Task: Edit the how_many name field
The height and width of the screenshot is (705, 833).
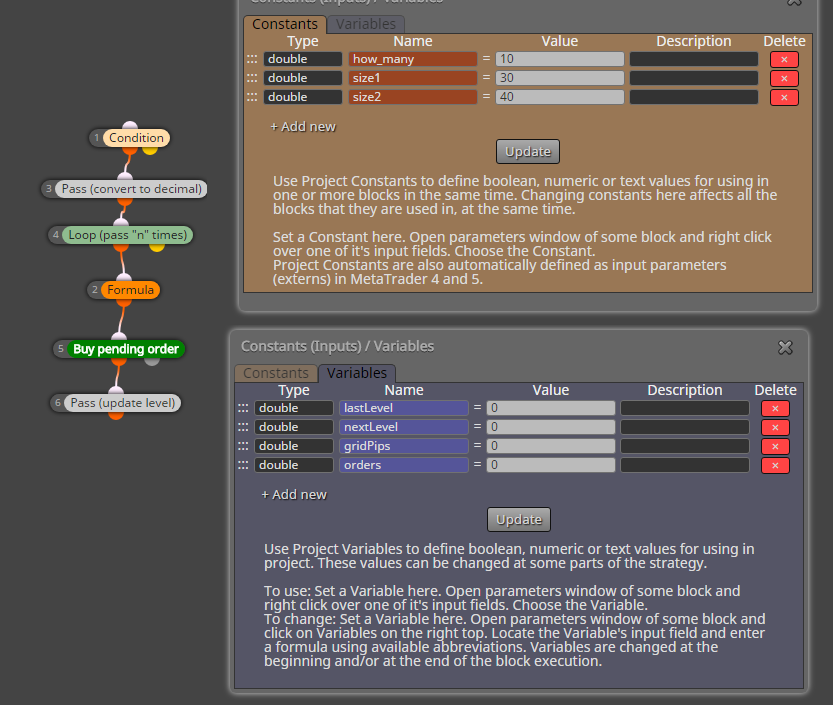Action: pos(413,59)
